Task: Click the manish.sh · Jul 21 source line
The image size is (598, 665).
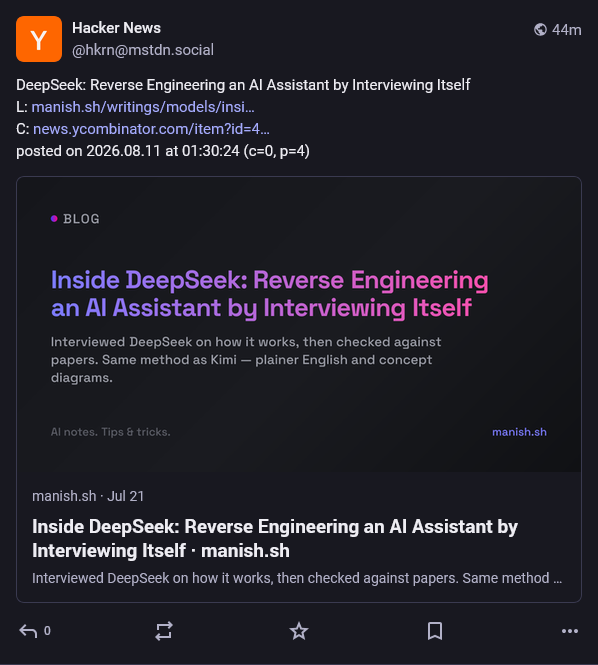Action: point(88,496)
